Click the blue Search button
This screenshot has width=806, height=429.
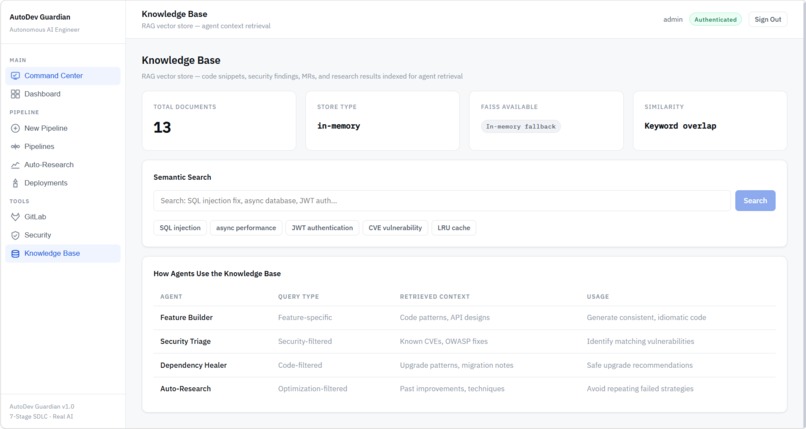click(755, 201)
